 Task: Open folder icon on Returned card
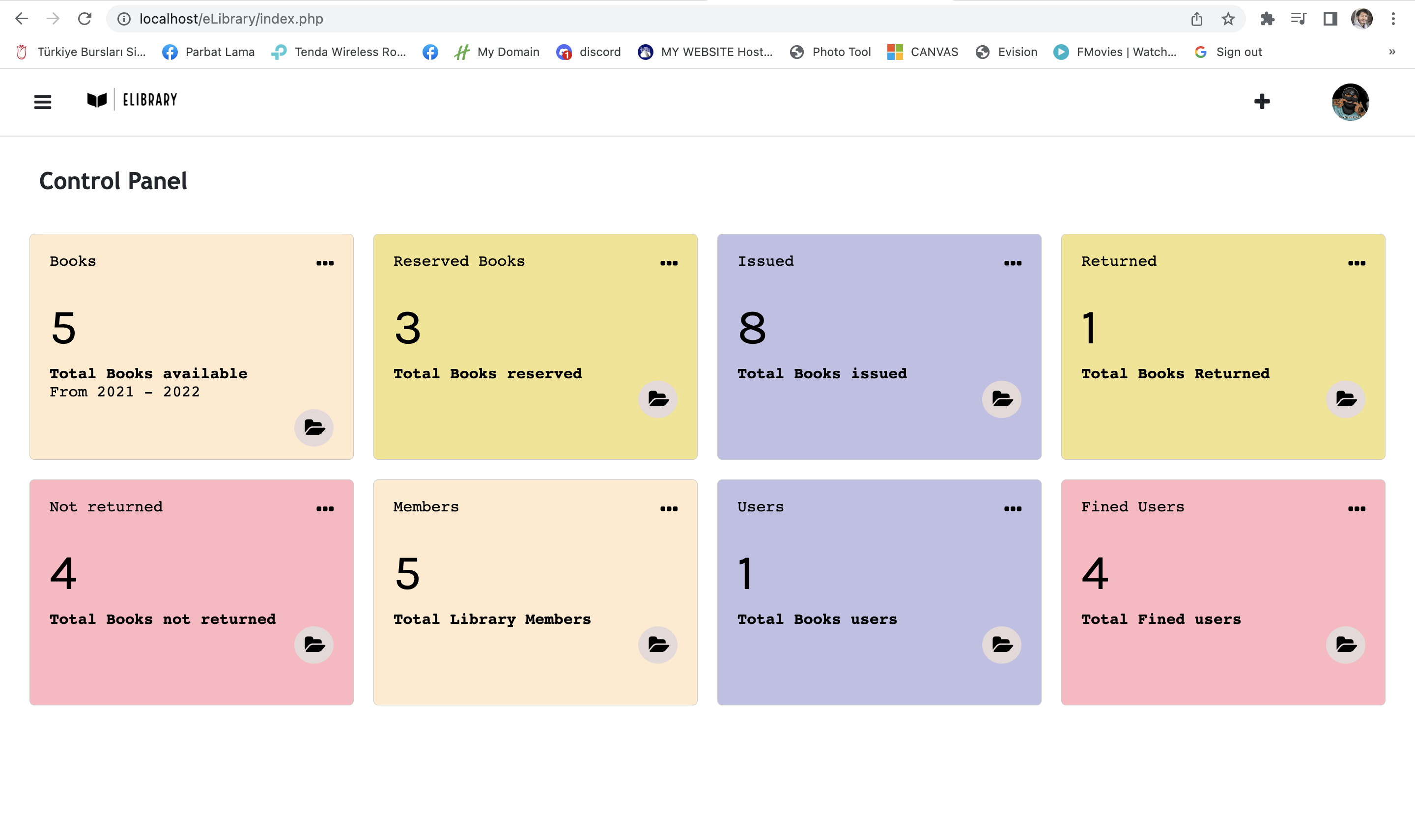[x=1346, y=399]
